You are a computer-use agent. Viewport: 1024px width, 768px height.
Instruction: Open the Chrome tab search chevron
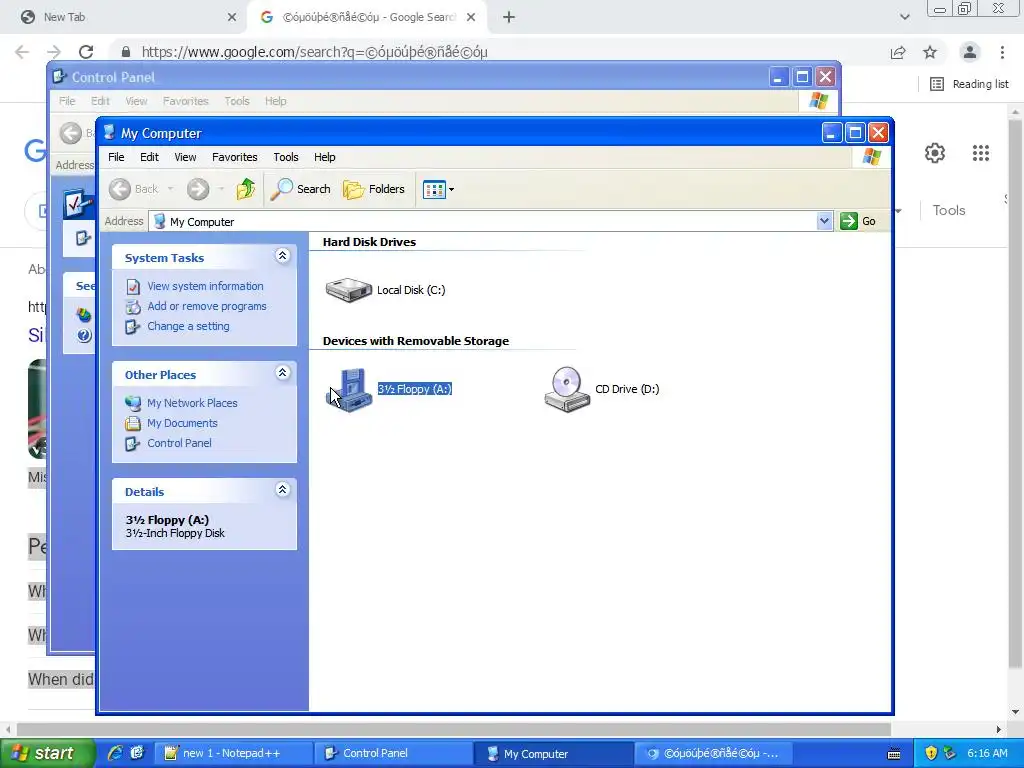(x=904, y=17)
